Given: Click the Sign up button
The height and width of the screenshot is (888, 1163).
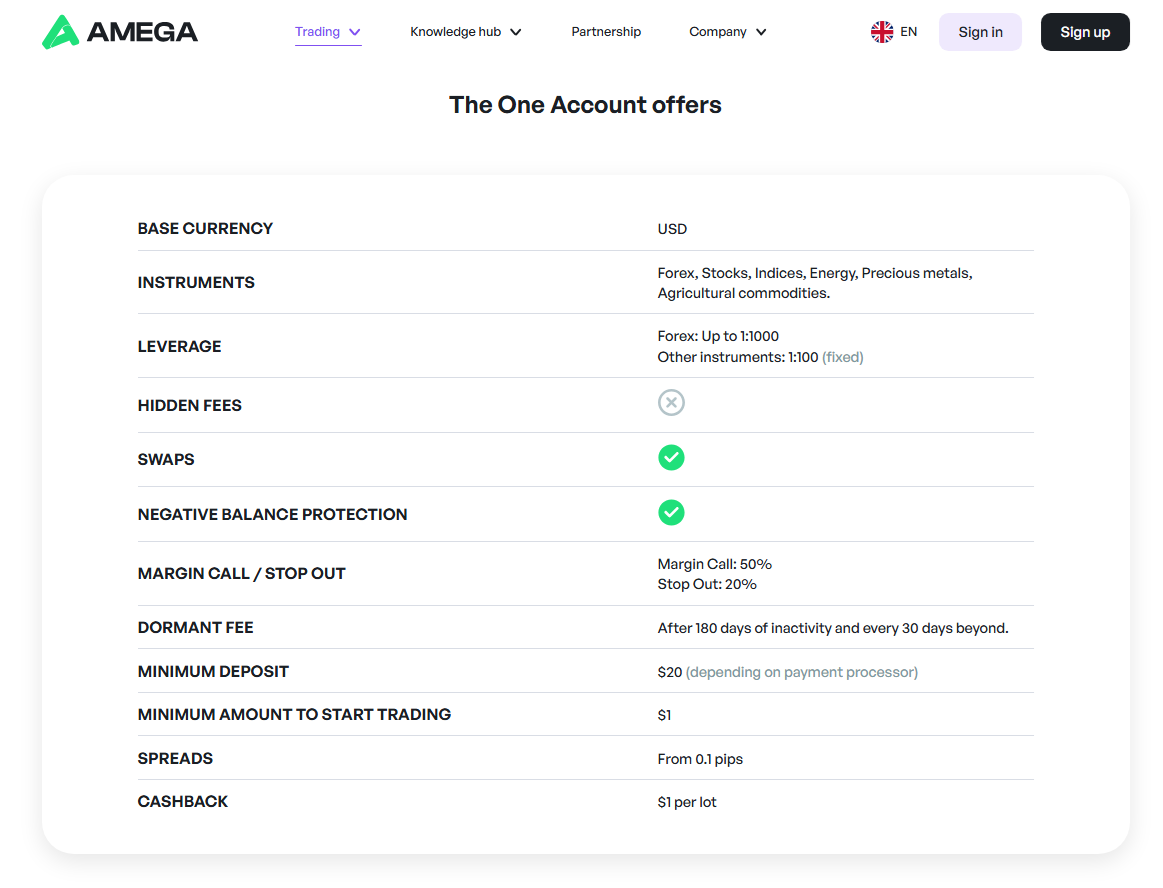Looking at the screenshot, I should coord(1085,32).
